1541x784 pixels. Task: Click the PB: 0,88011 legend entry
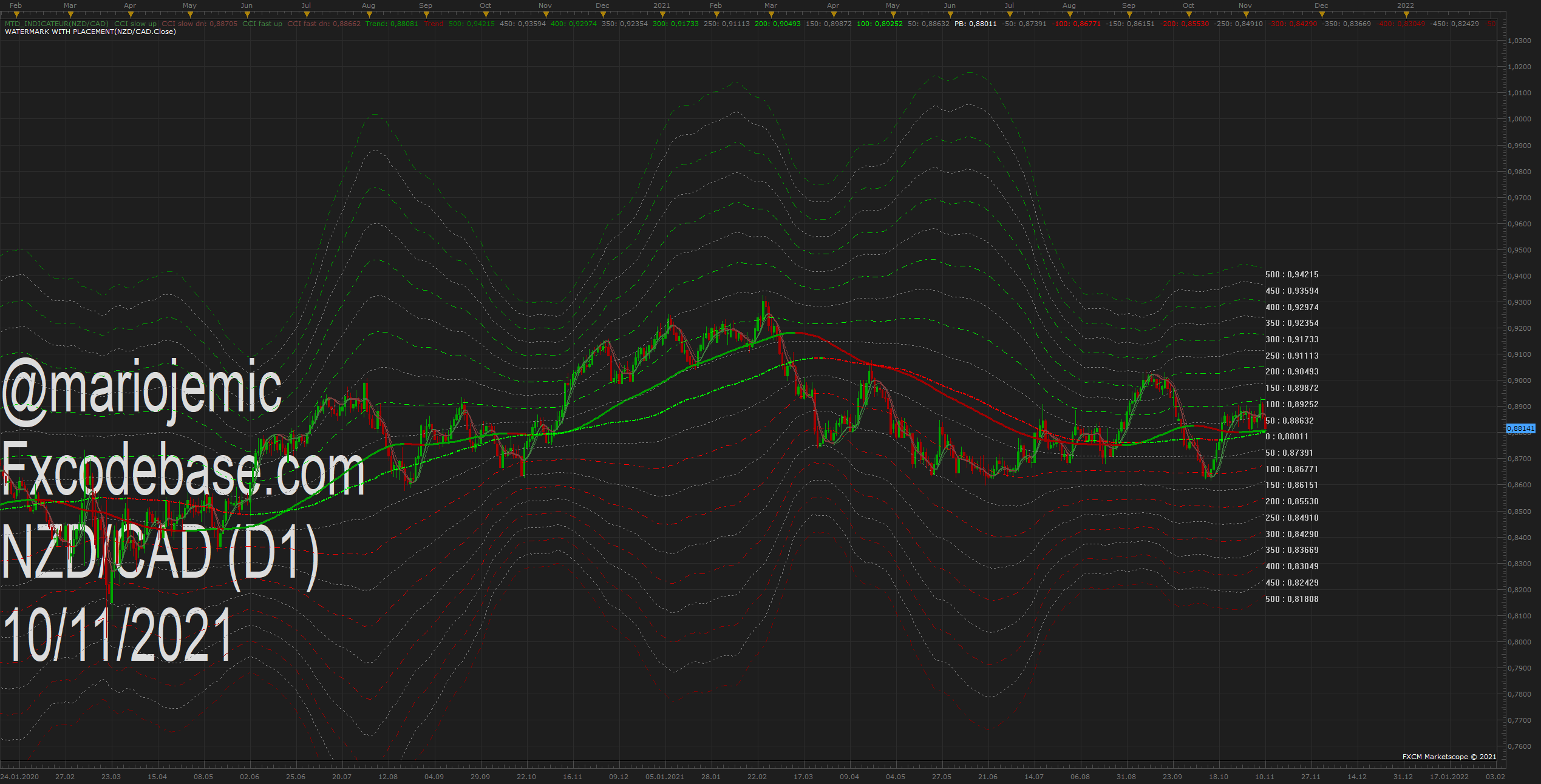point(976,24)
